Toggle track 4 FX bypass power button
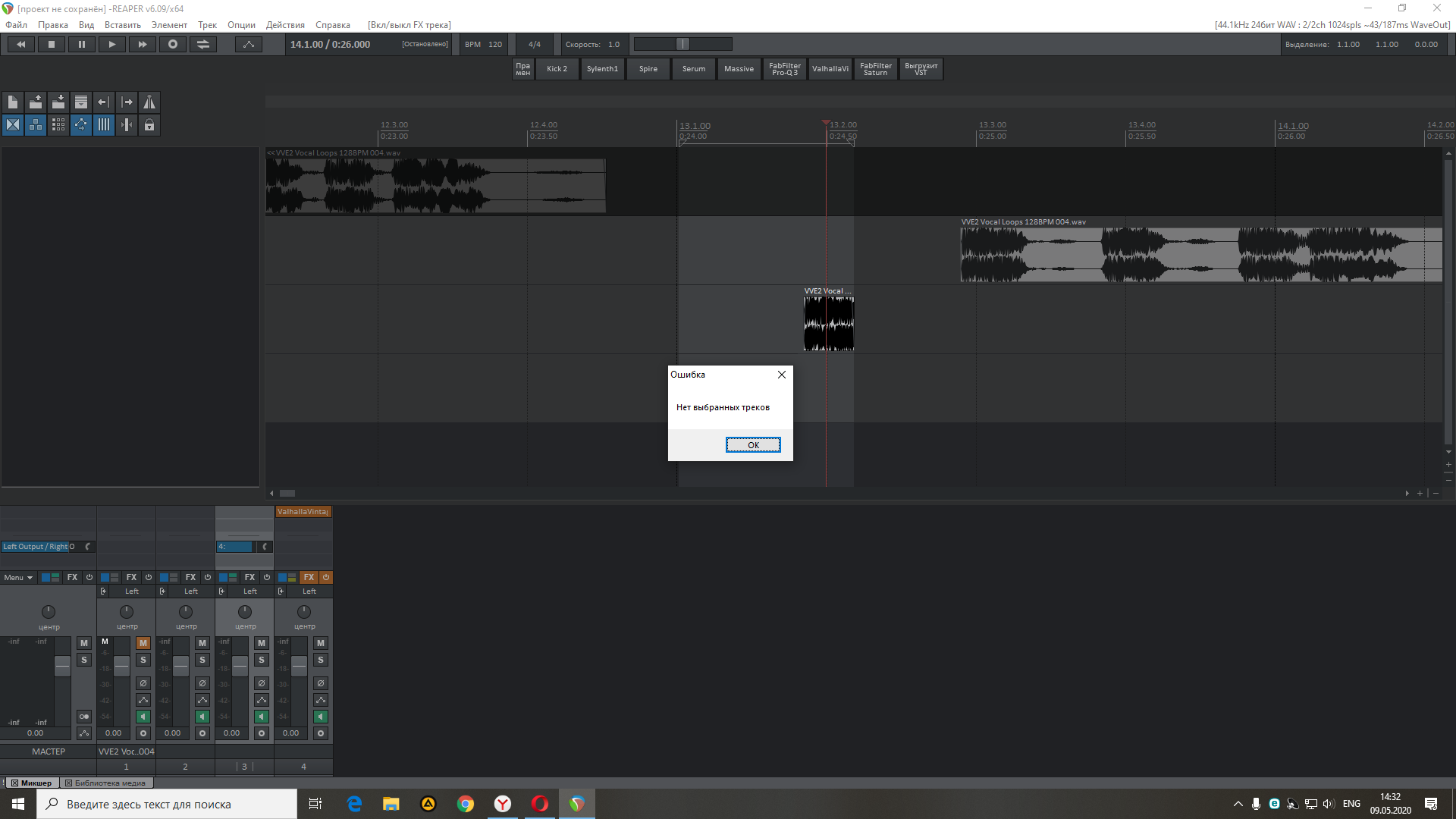The image size is (1456, 819). [x=326, y=577]
